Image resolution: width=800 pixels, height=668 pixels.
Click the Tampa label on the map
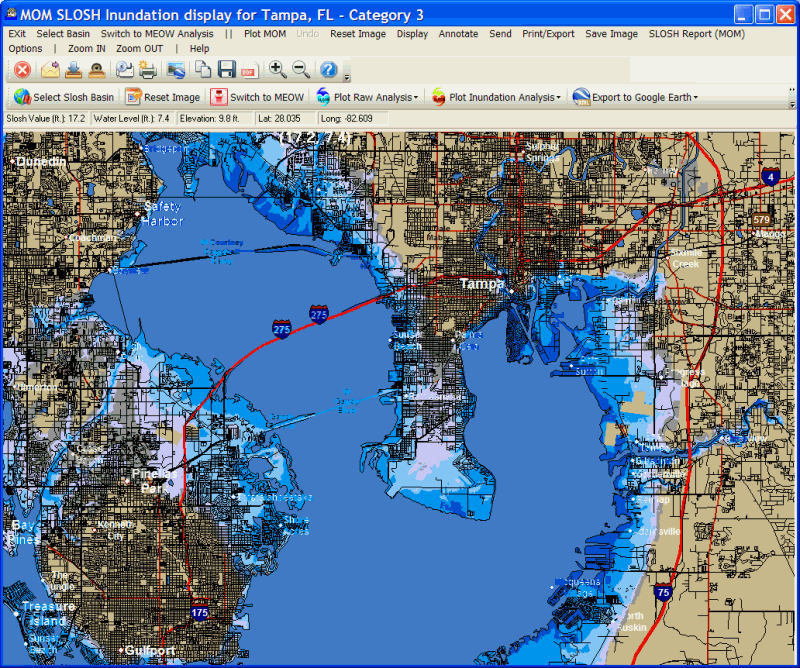coord(481,284)
